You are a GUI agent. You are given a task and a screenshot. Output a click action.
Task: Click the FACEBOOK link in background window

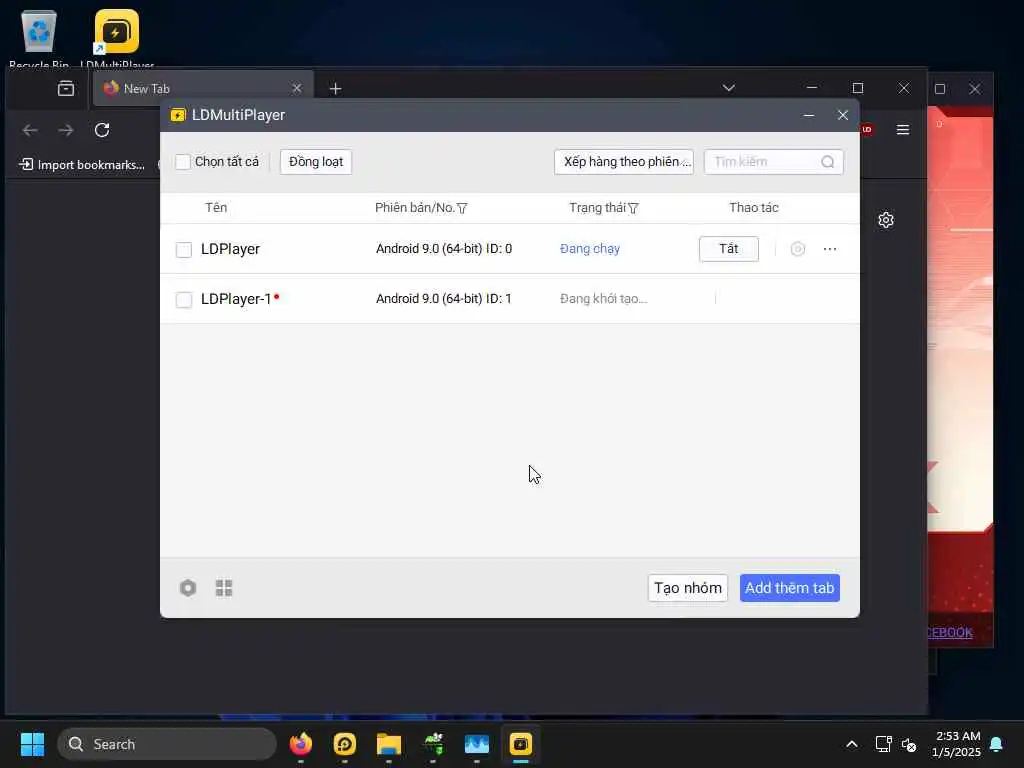[950, 632]
